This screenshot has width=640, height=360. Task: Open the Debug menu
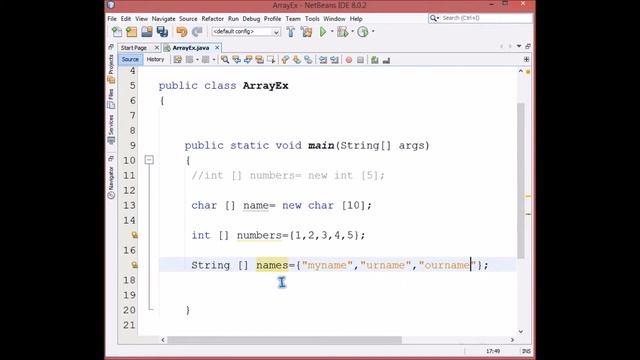click(251, 19)
